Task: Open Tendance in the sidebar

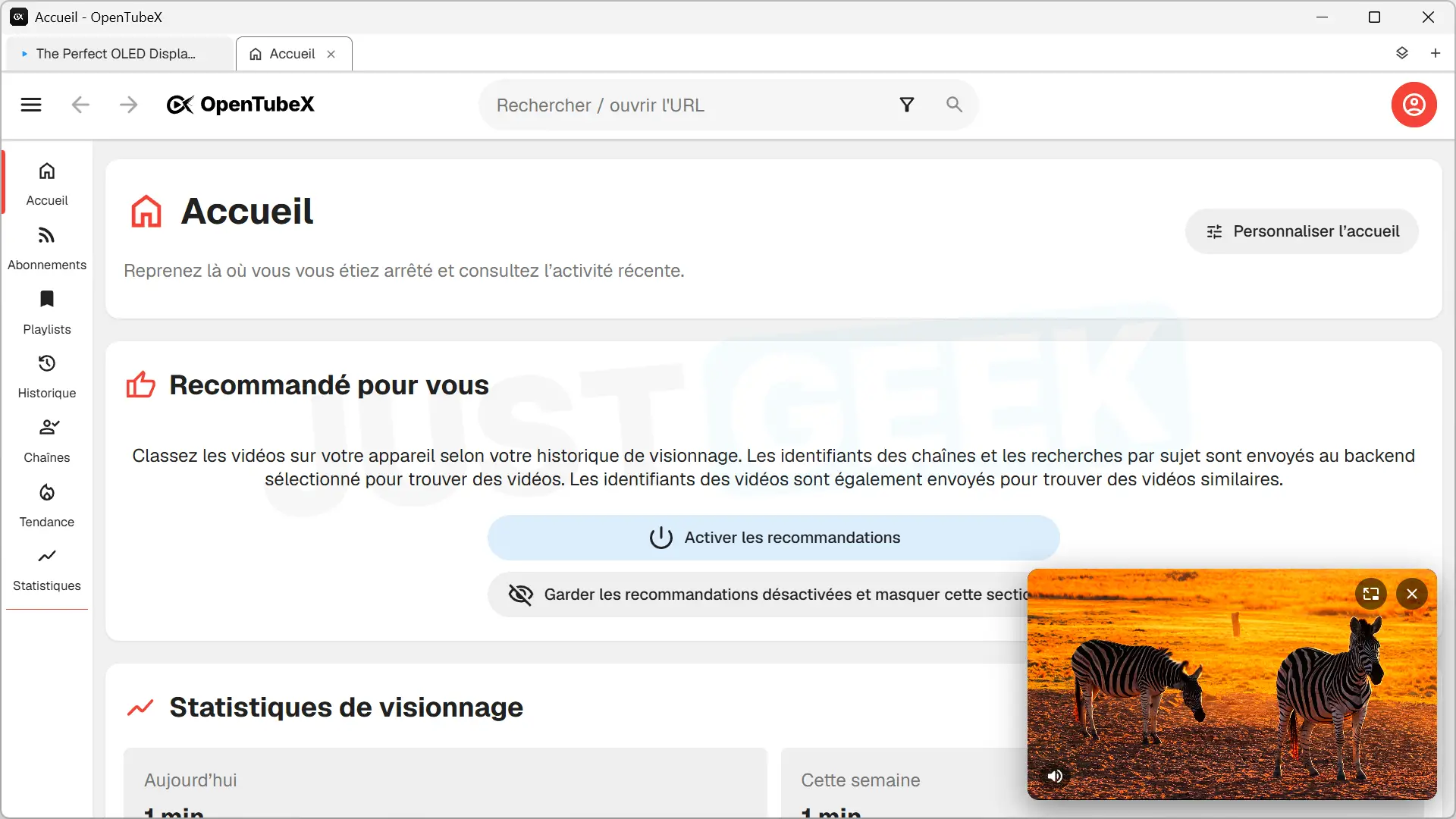Action: pyautogui.click(x=47, y=506)
